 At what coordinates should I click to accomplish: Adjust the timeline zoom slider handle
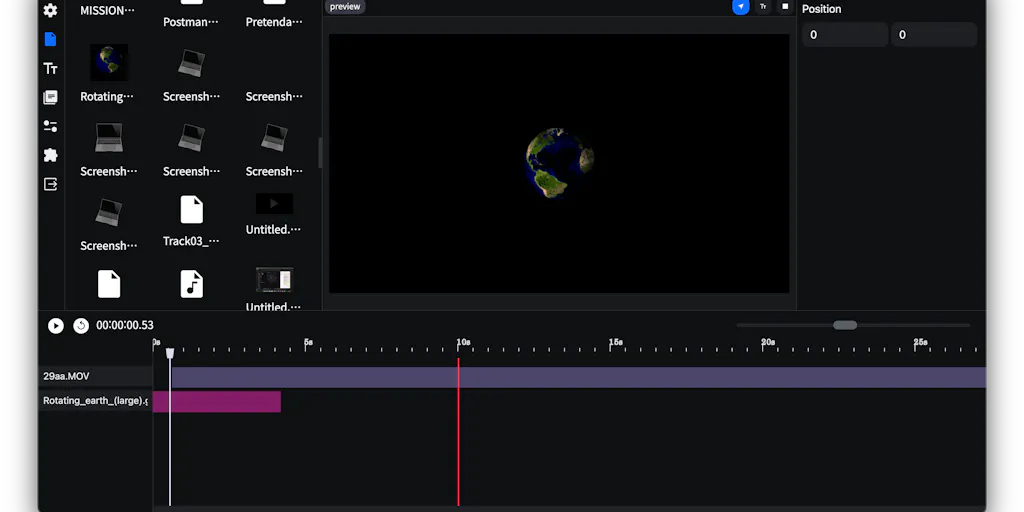[x=845, y=325]
